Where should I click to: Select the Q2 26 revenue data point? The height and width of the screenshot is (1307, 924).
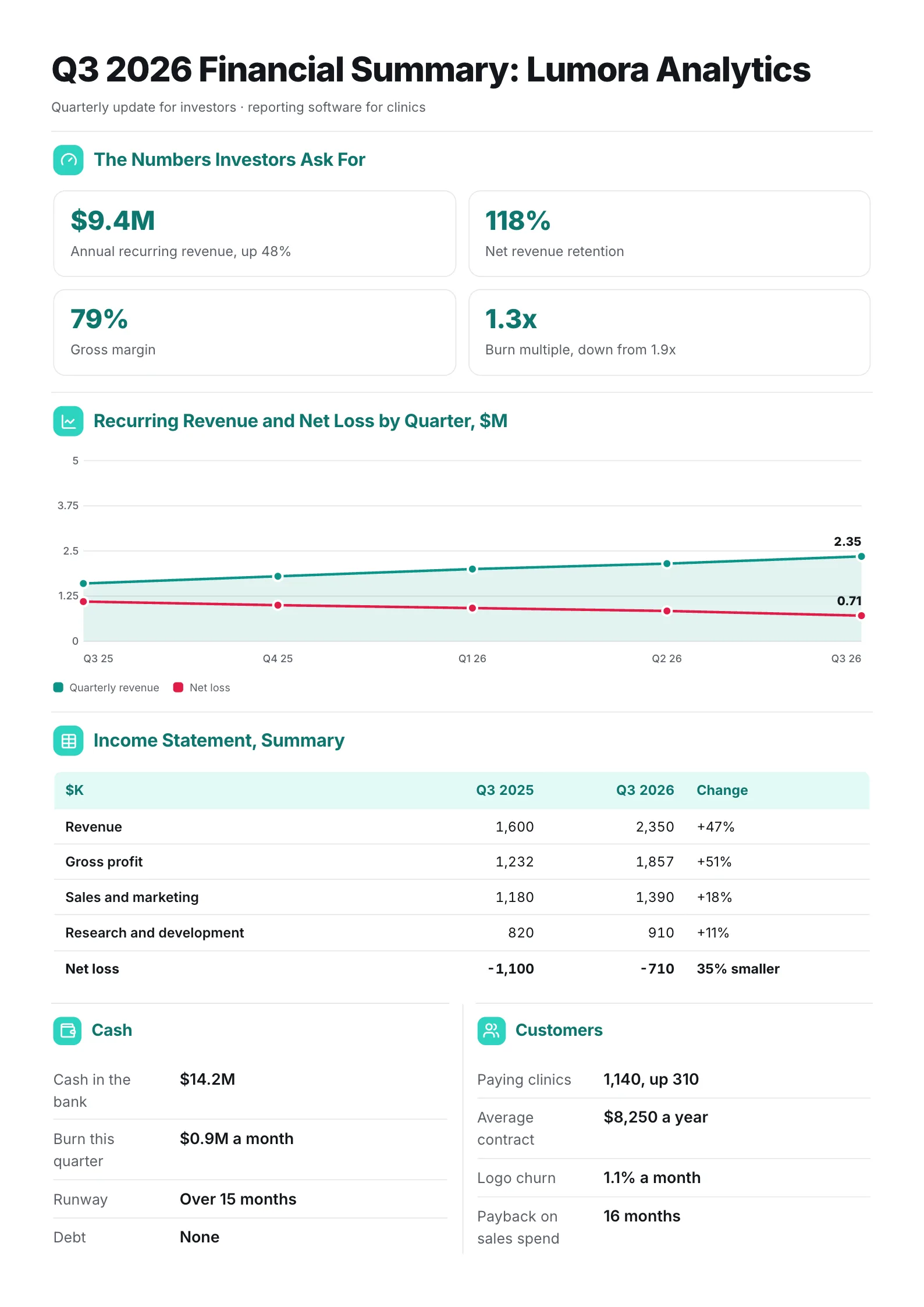pos(667,563)
